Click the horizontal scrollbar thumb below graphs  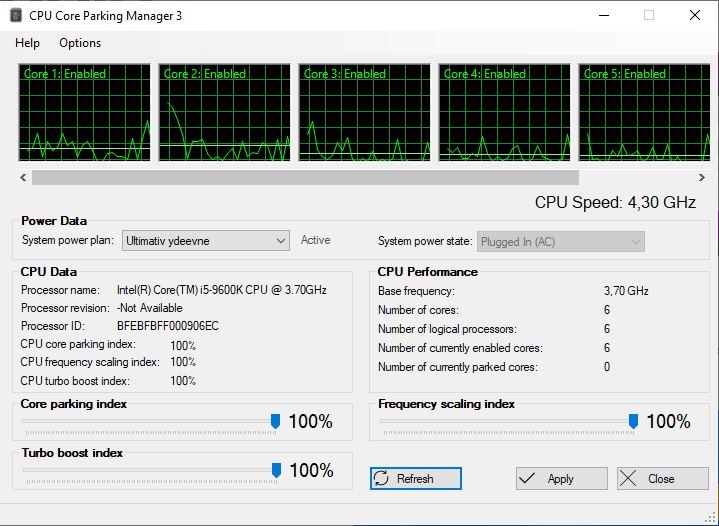305,177
